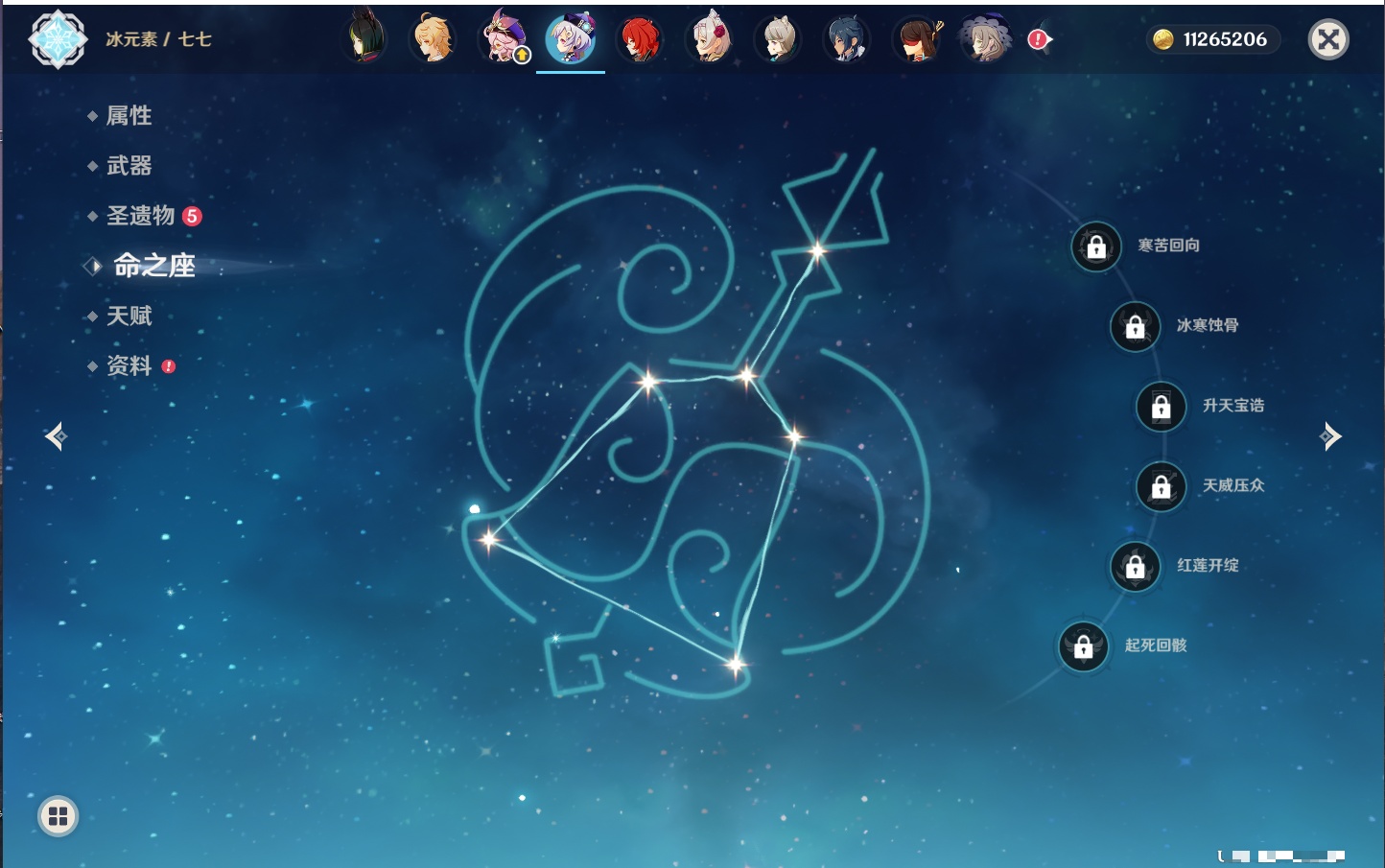Open the 武器 weapon menu
Viewport: 1385px width, 868px height.
129,166
